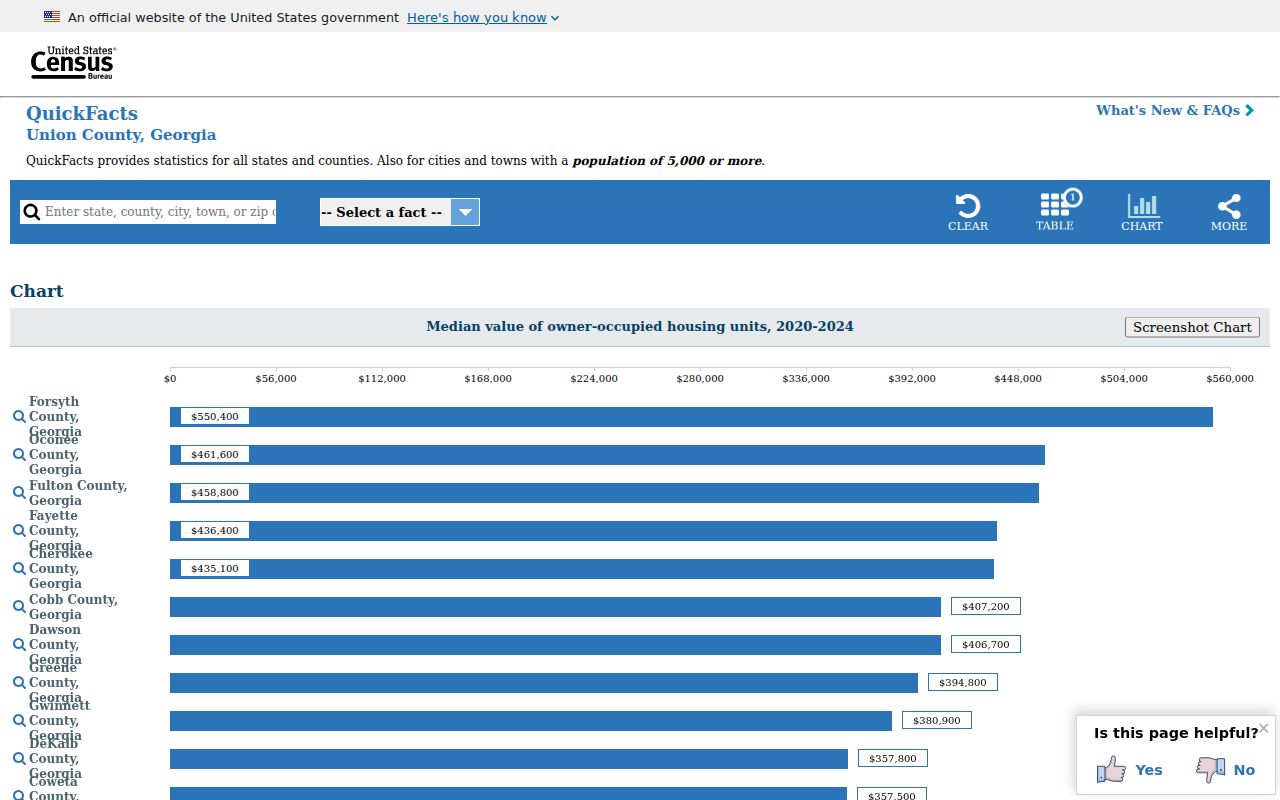
Task: Click the magnifier beside Greene County
Action: pyautogui.click(x=19, y=683)
